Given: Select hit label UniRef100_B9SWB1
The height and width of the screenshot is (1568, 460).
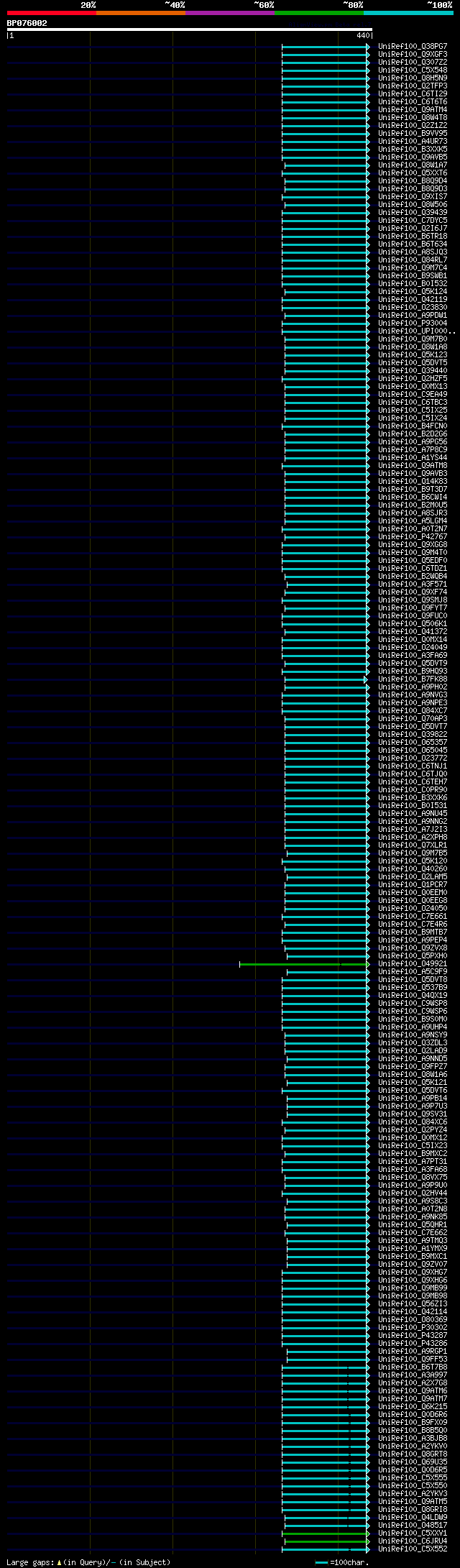Looking at the screenshot, I should point(413,275).
